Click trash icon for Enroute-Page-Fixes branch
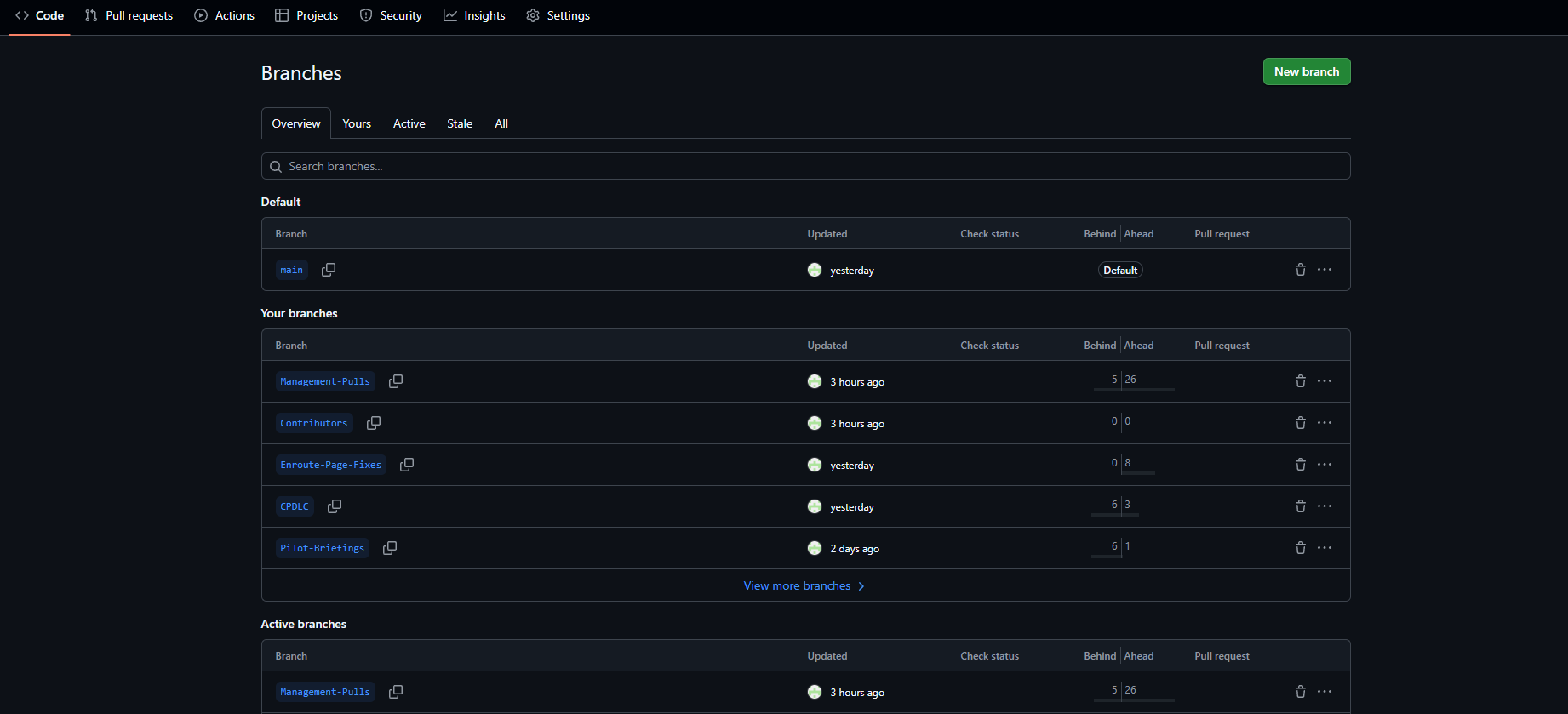The image size is (1568, 714). pyautogui.click(x=1300, y=465)
